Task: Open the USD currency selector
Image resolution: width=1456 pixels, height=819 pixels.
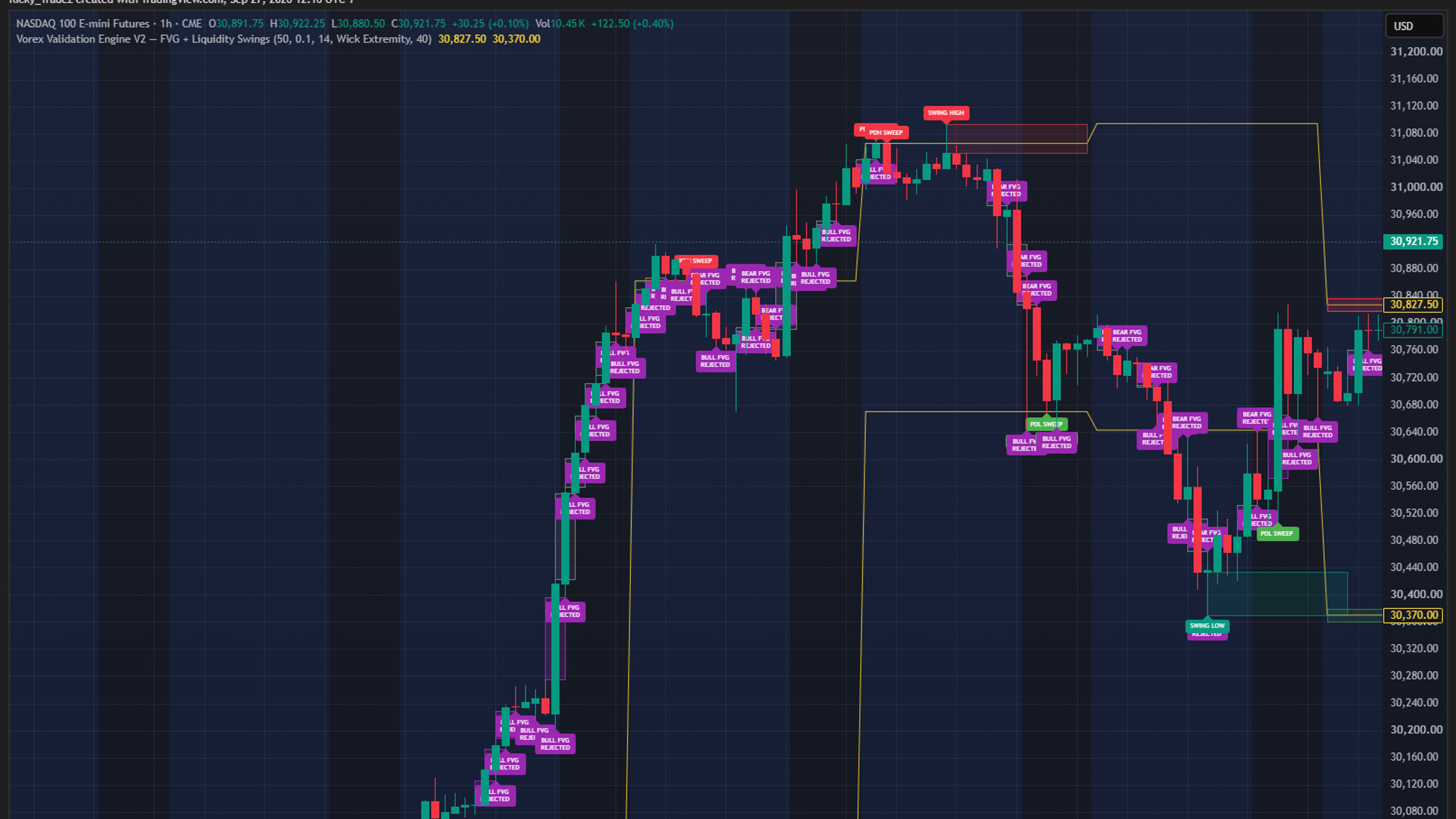Action: point(1414,26)
